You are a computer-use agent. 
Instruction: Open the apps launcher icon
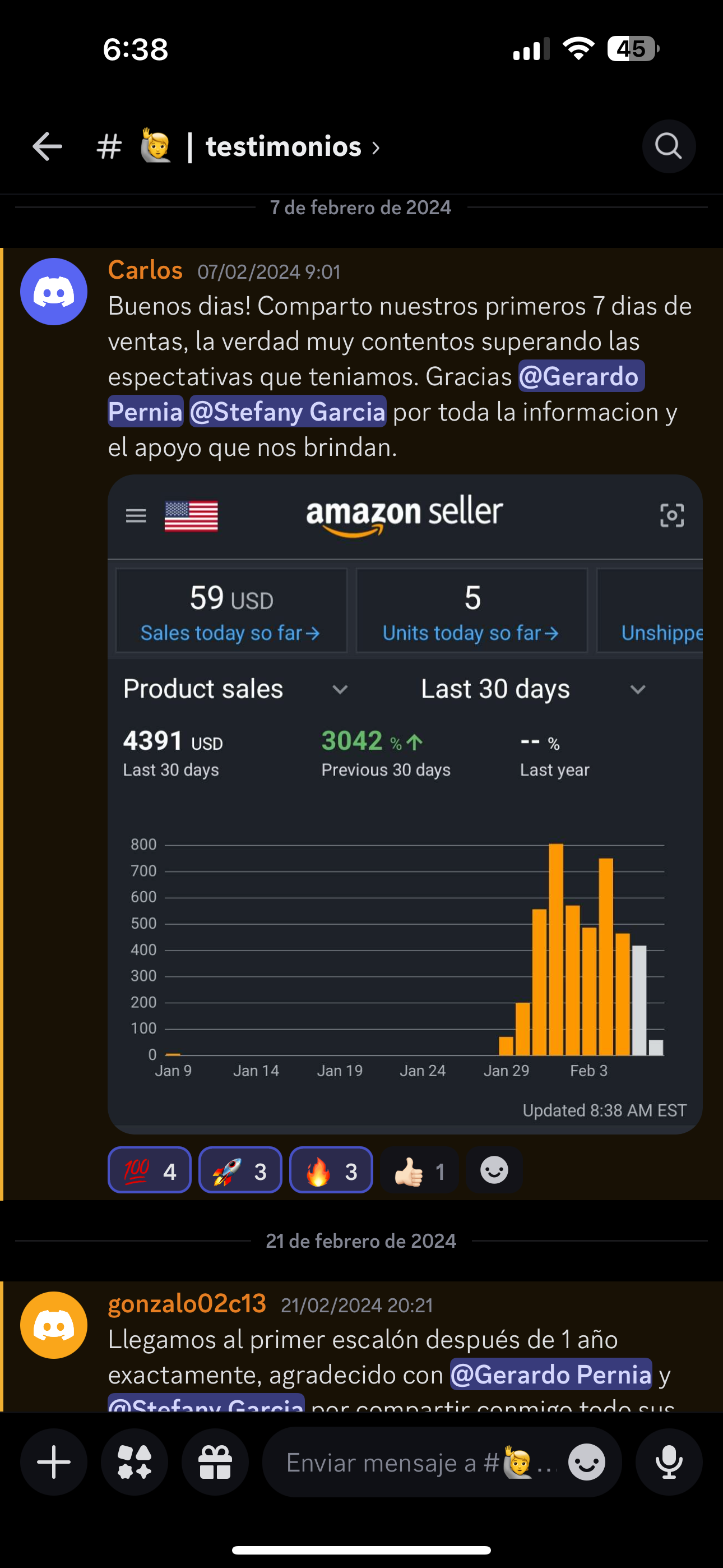pyautogui.click(x=135, y=1462)
